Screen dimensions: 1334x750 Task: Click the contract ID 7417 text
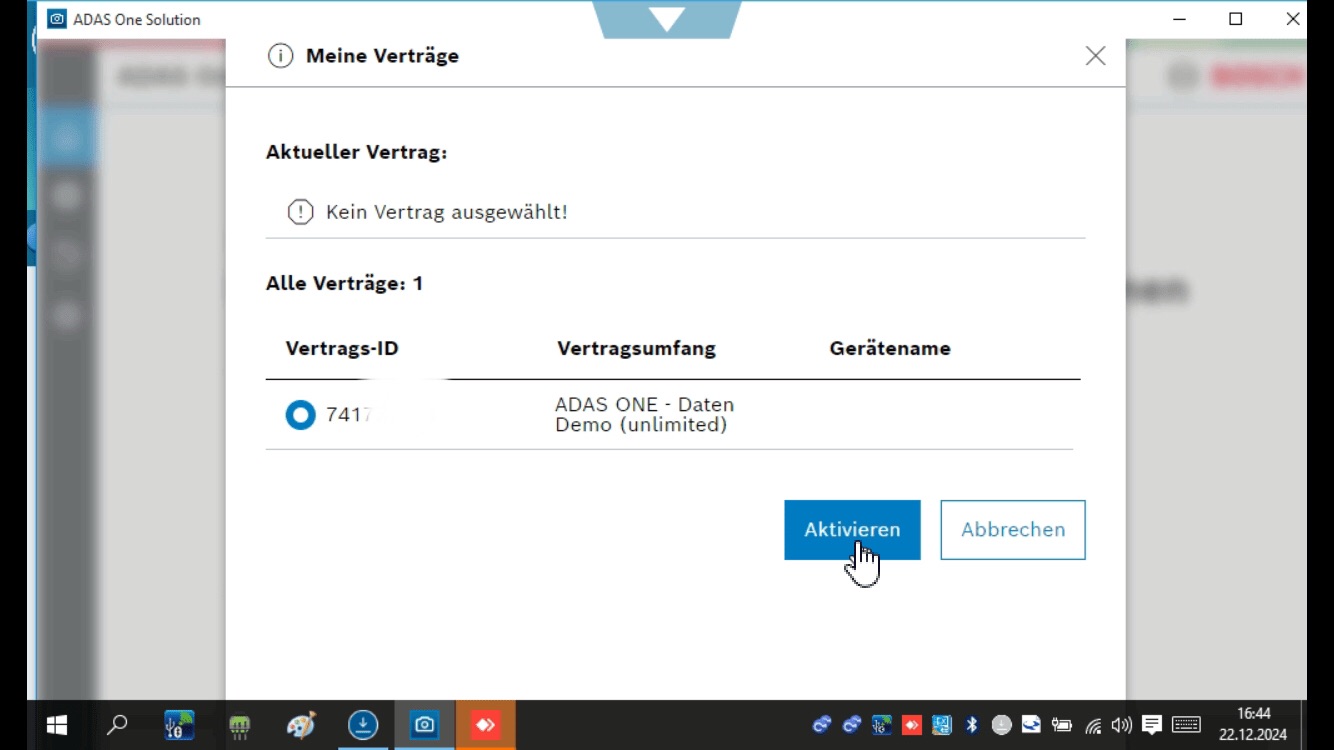tap(349, 415)
